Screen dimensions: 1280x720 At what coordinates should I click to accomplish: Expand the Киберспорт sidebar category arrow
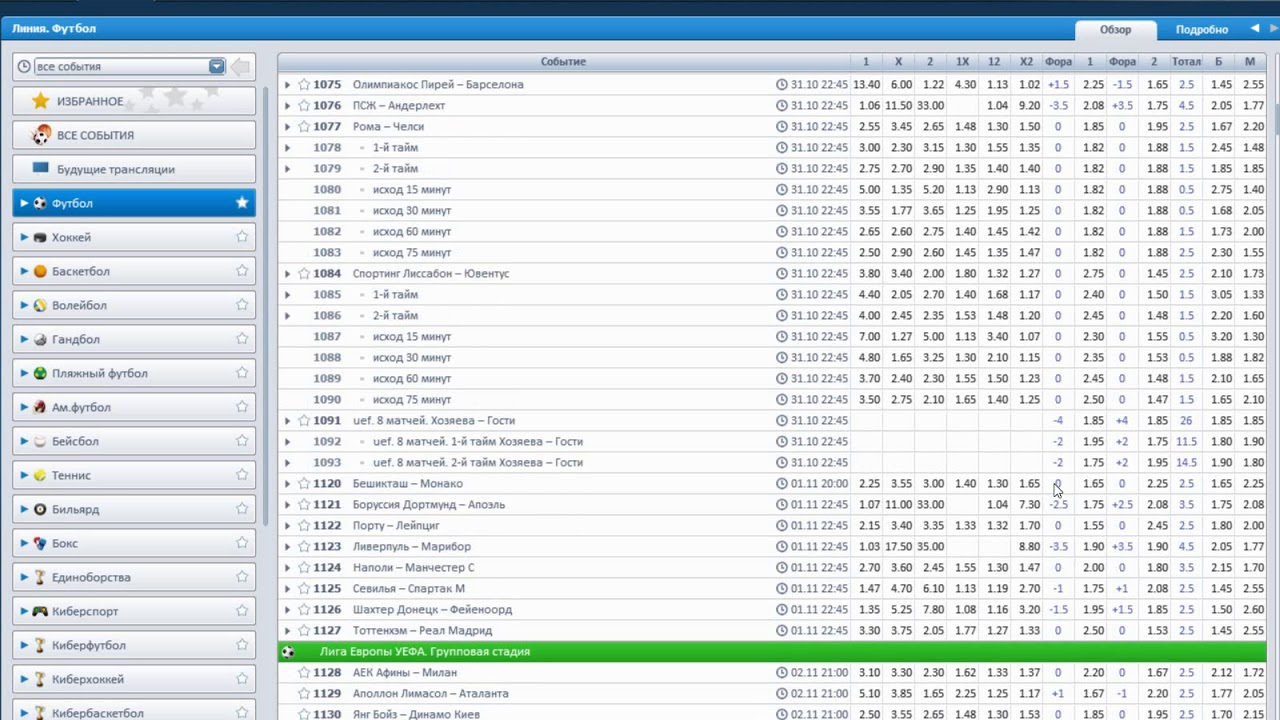click(x=24, y=611)
